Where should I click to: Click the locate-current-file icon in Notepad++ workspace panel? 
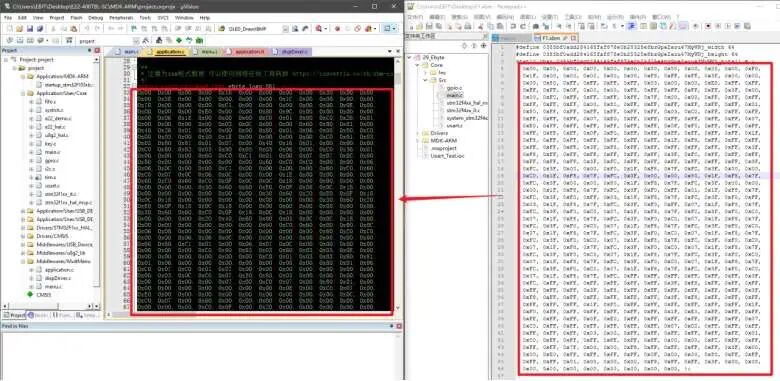click(483, 46)
